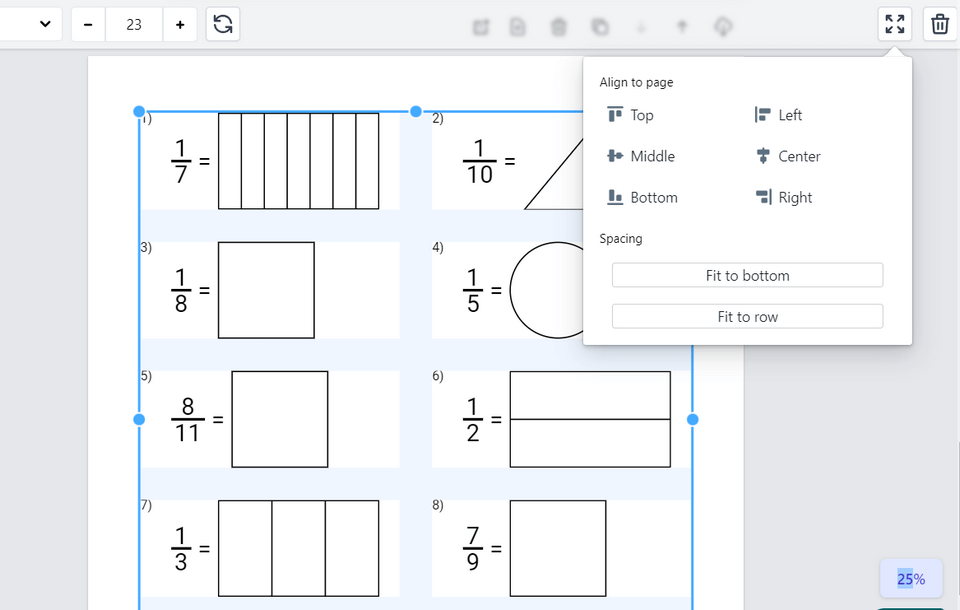
Task: Click the Align Bottom icon
Action: (x=613, y=197)
